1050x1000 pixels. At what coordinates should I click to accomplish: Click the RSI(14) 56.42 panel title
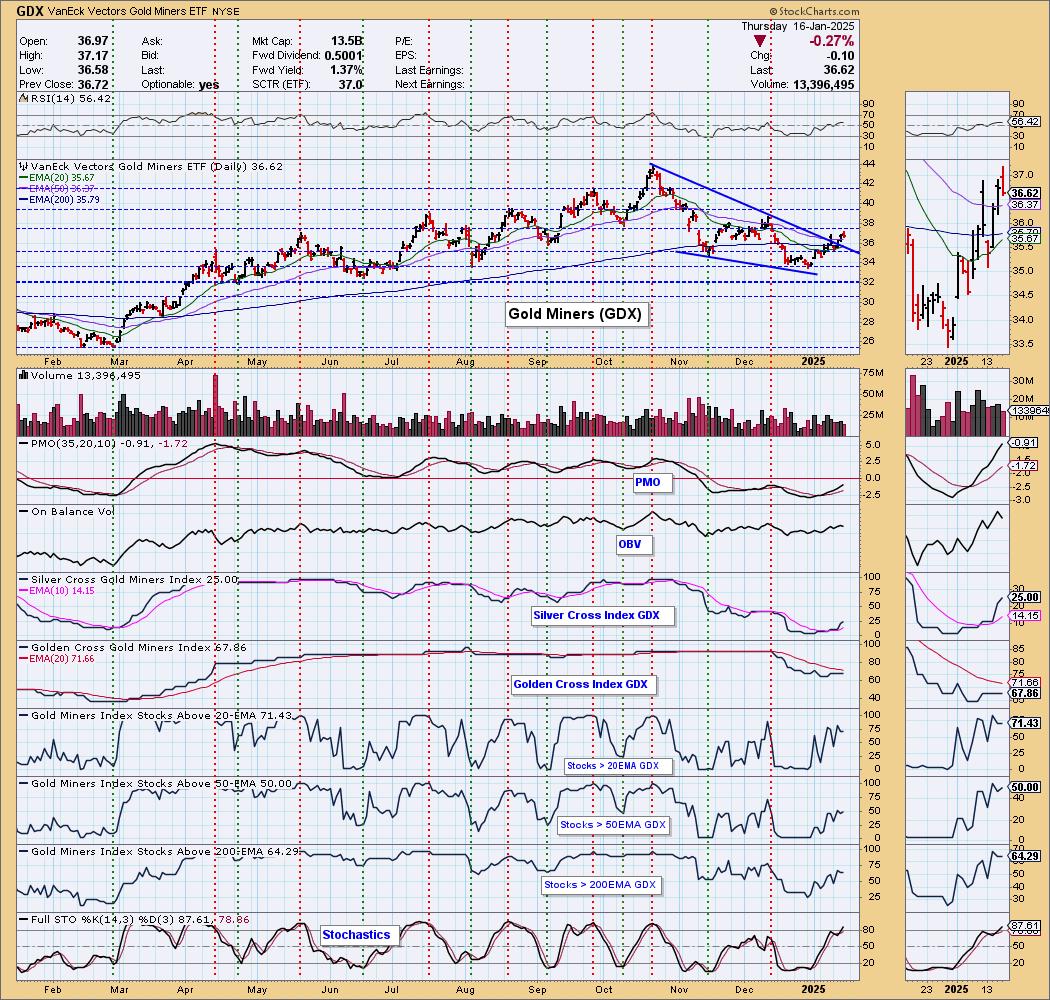[x=70, y=98]
